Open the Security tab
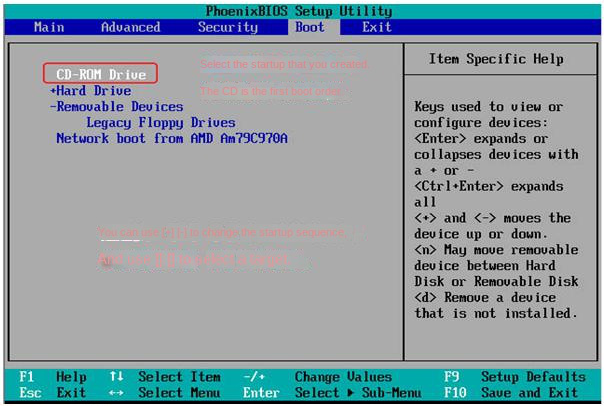 227,27
